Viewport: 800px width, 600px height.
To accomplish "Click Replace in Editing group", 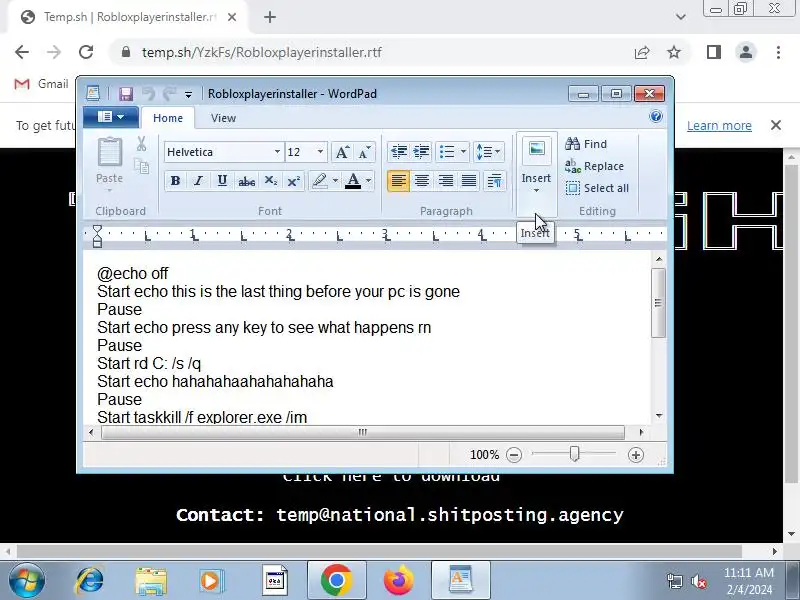I will 594,166.
